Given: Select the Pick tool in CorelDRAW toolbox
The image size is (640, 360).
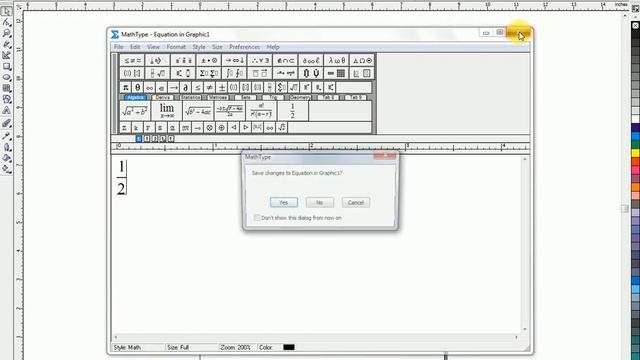Looking at the screenshot, I should pyautogui.click(x=6, y=11).
